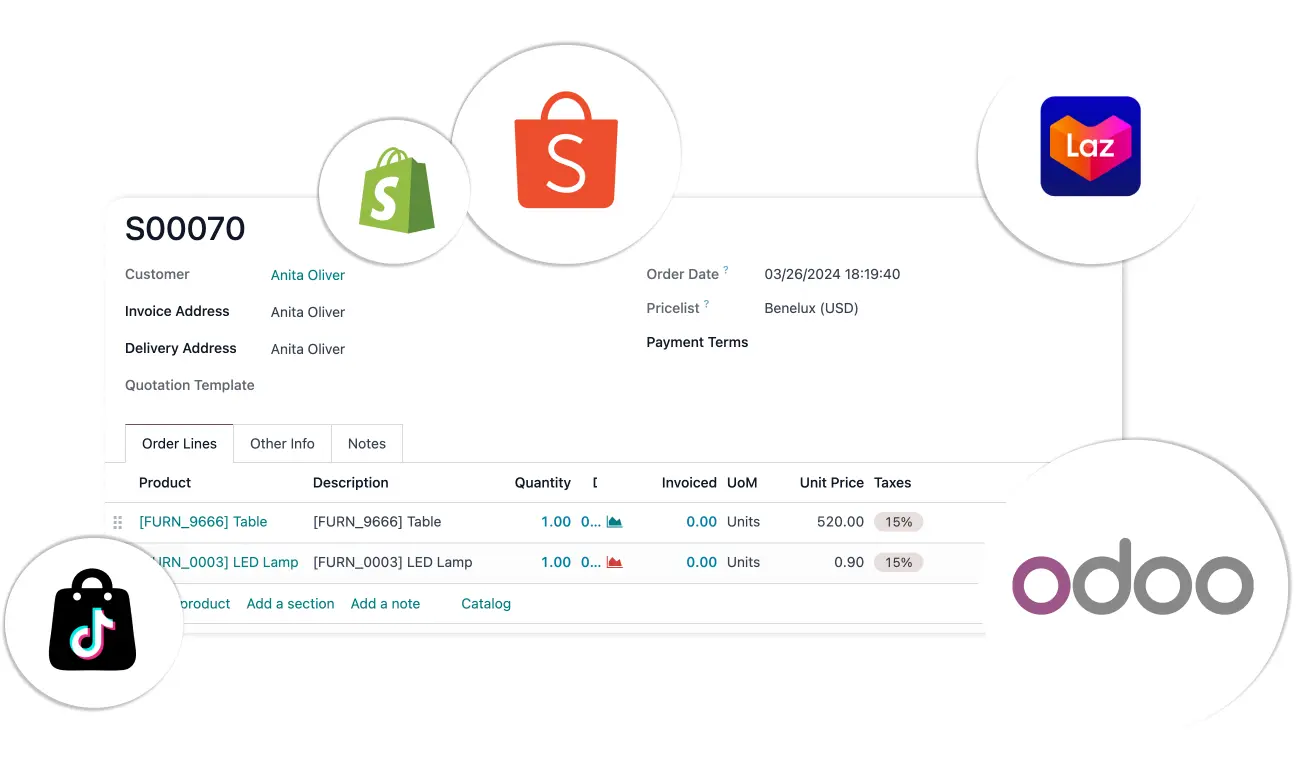
Task: Click Units UoM on Table row
Action: [743, 522]
